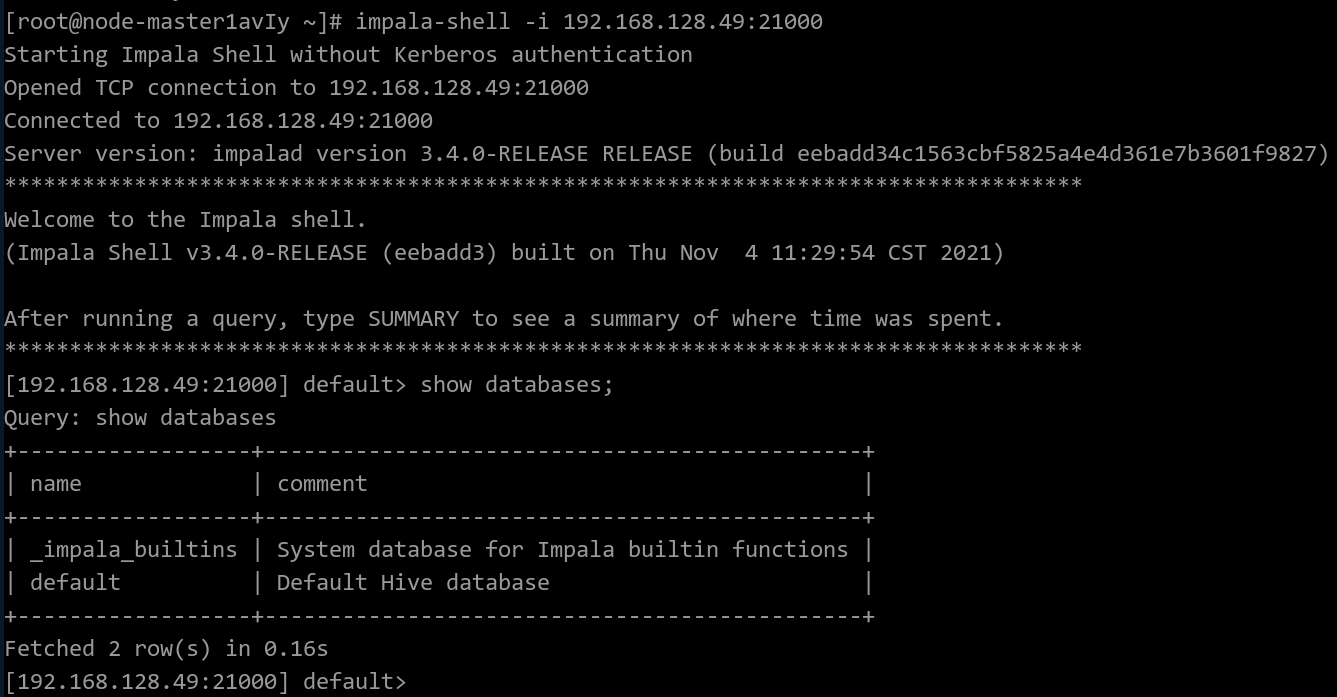Click the 'Fetched 2 row(s)' result line
The width and height of the screenshot is (1337, 697).
(166, 648)
